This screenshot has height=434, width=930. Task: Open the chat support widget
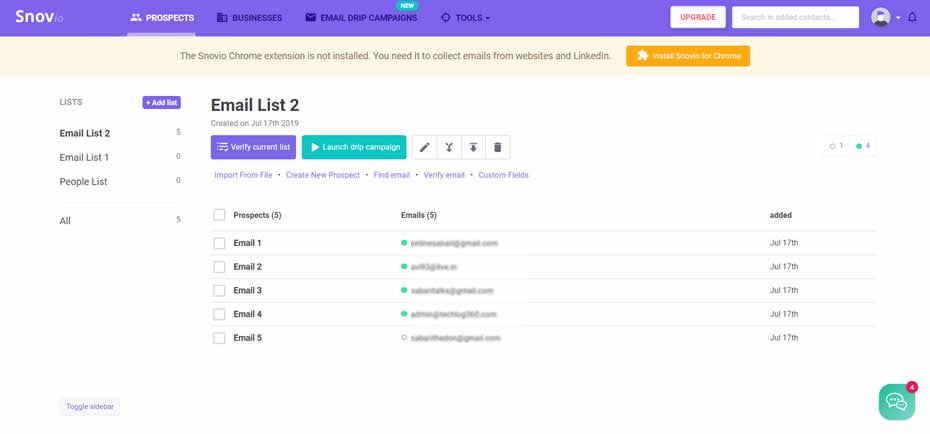(x=897, y=402)
